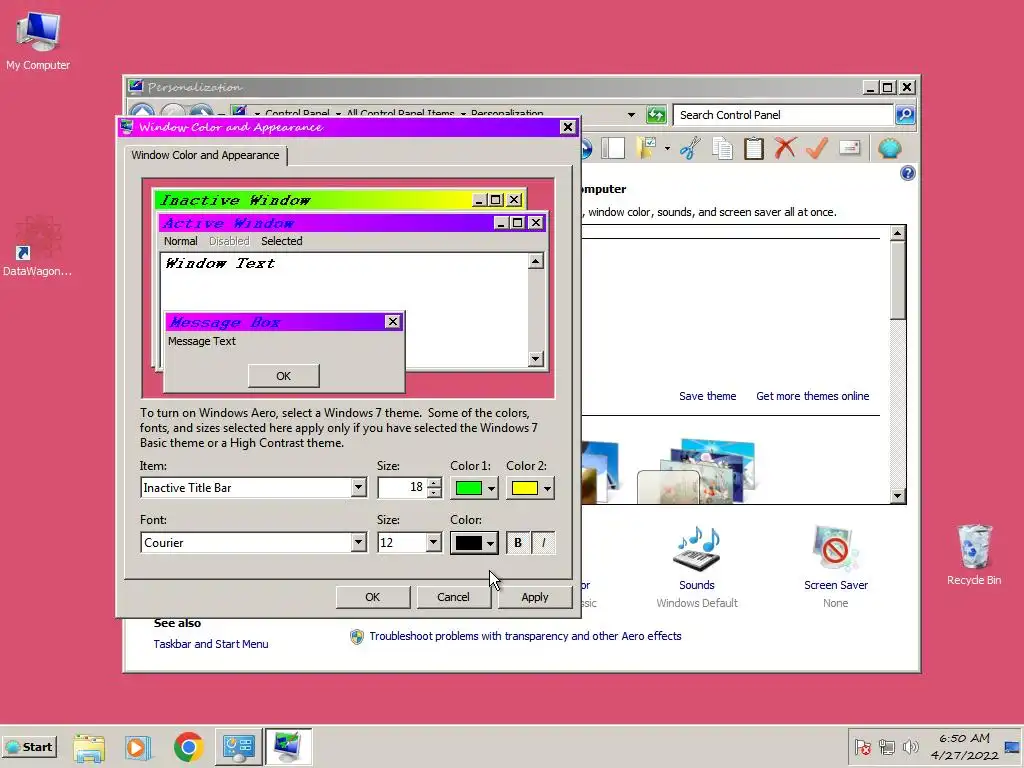Click the Search Control Panel field

tap(783, 115)
